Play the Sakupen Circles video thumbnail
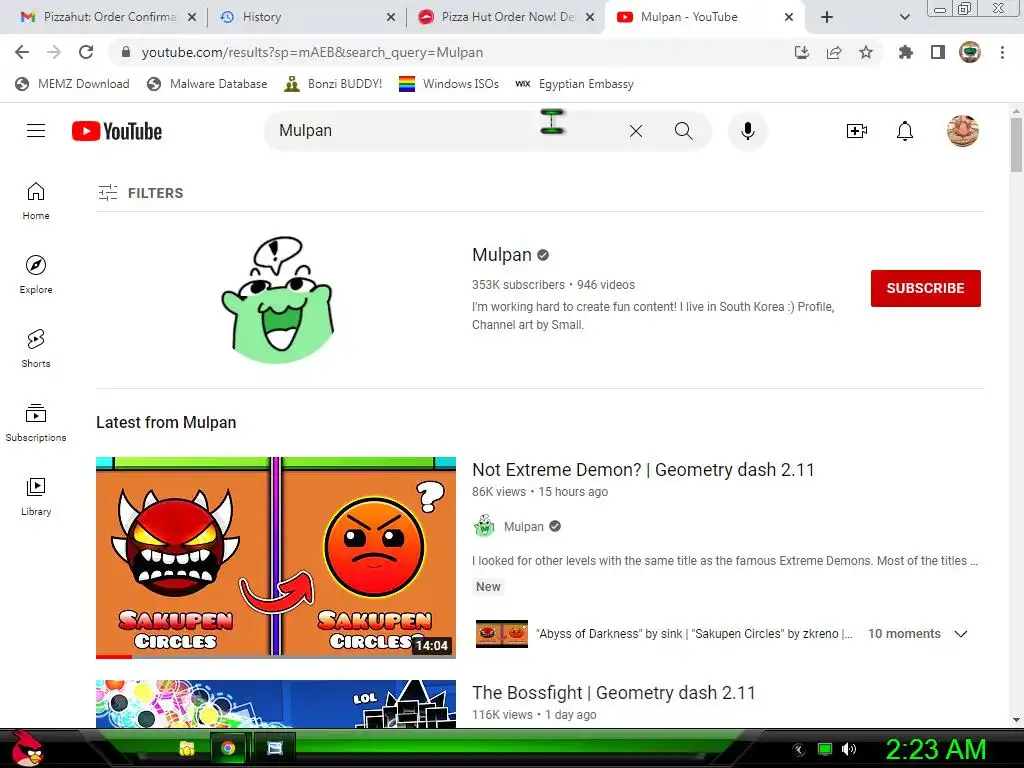1024x768 pixels. (x=276, y=557)
